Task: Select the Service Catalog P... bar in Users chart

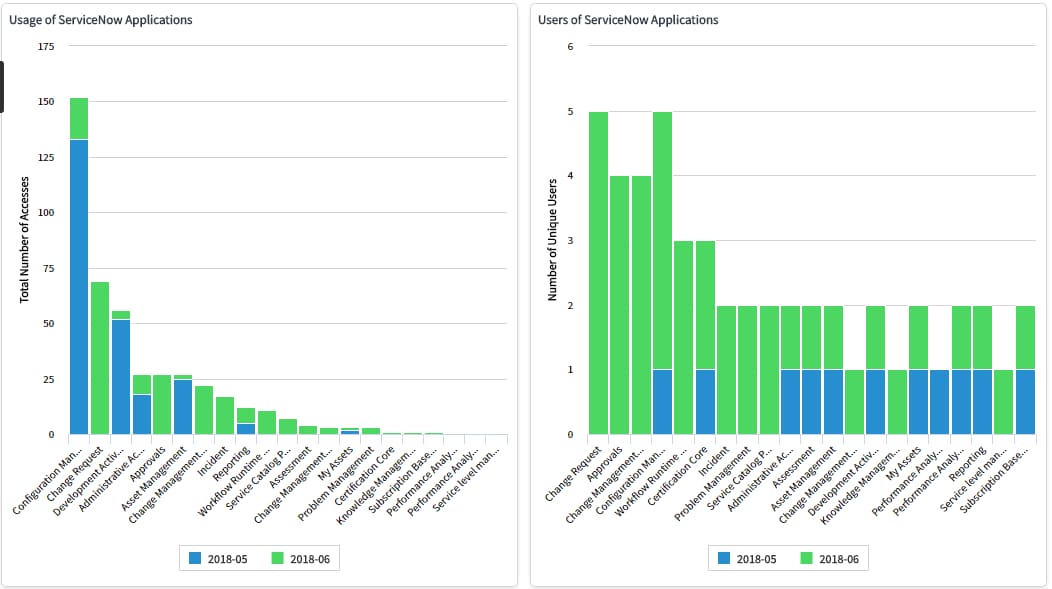Action: (x=769, y=370)
